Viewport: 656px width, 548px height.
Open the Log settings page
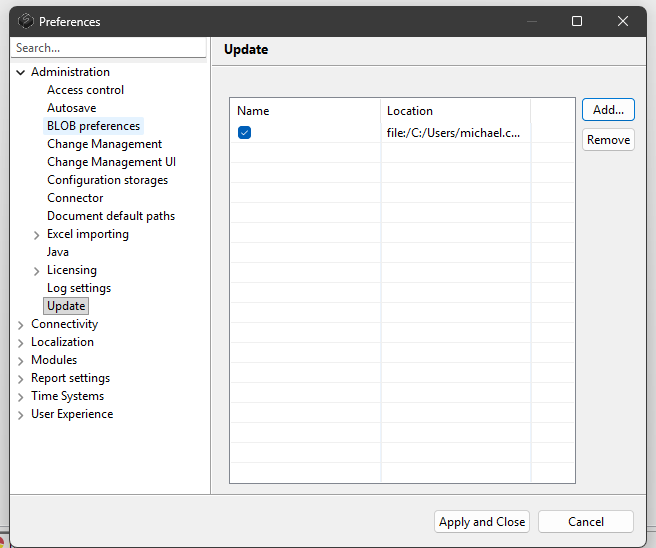pos(79,288)
